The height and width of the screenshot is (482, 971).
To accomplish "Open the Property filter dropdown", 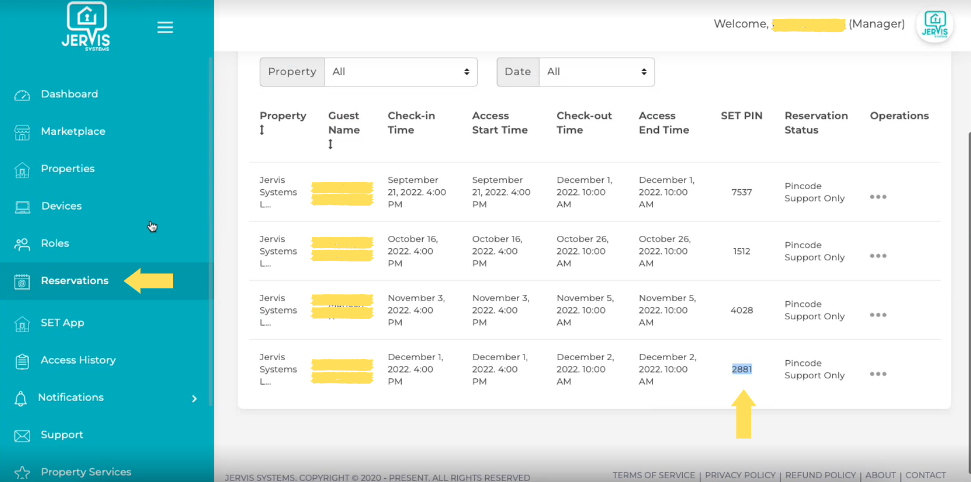I will 401,72.
